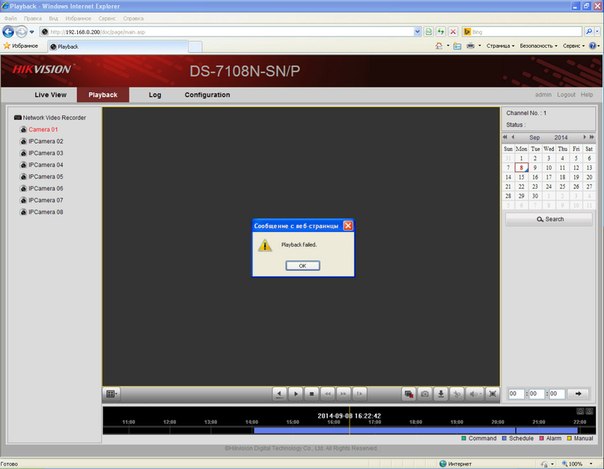Click the yellow playhead marker on timeline
The image size is (604, 469).
(349, 420)
